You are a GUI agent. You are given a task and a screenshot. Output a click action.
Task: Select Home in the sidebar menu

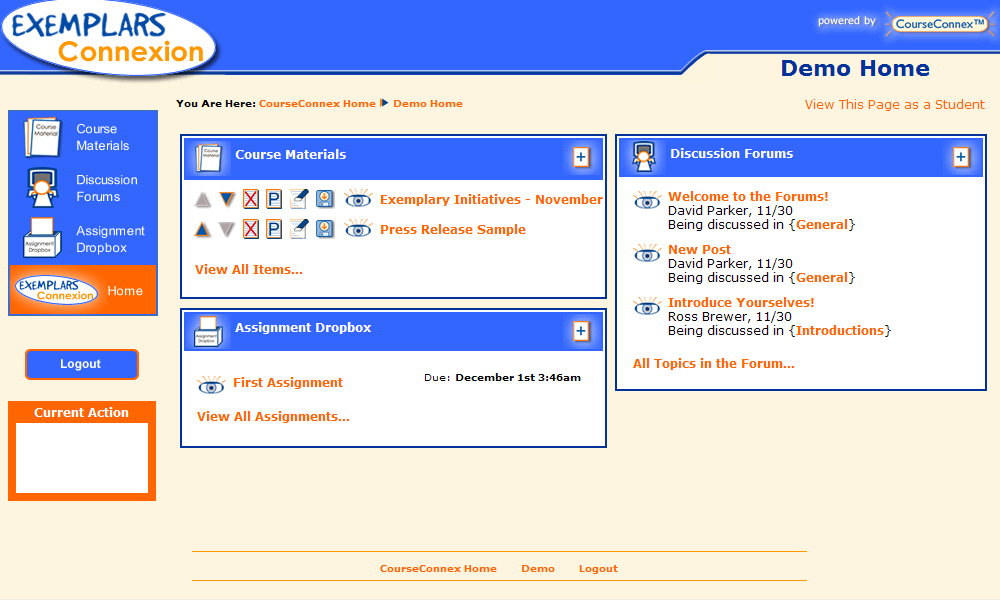tap(125, 291)
